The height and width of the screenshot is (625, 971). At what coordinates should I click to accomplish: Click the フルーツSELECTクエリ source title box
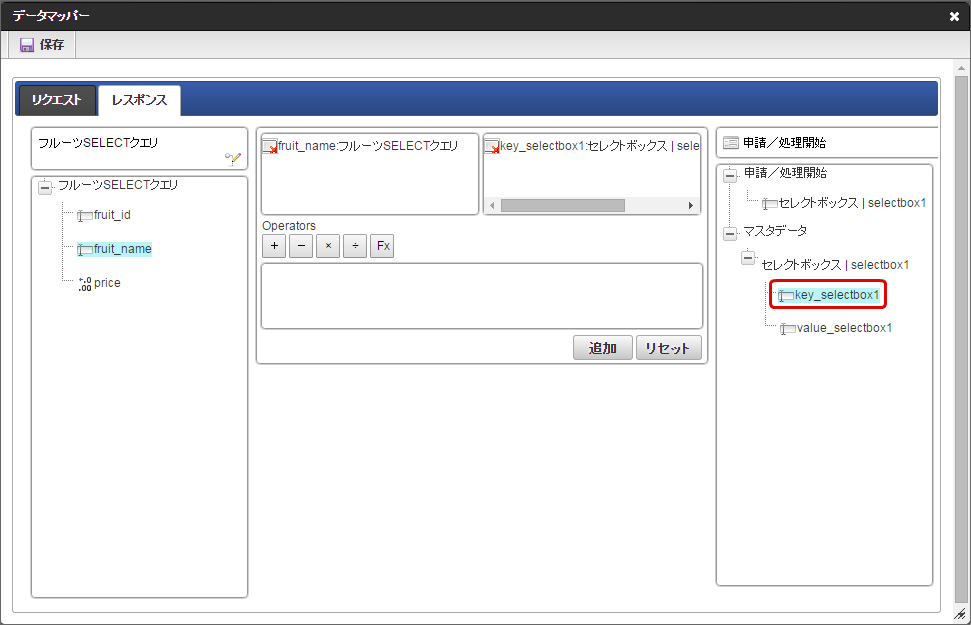tap(139, 149)
